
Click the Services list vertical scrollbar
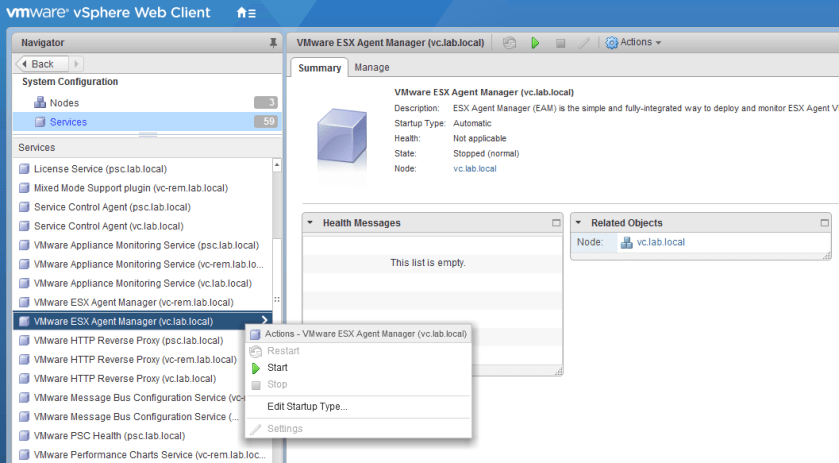pos(277,220)
